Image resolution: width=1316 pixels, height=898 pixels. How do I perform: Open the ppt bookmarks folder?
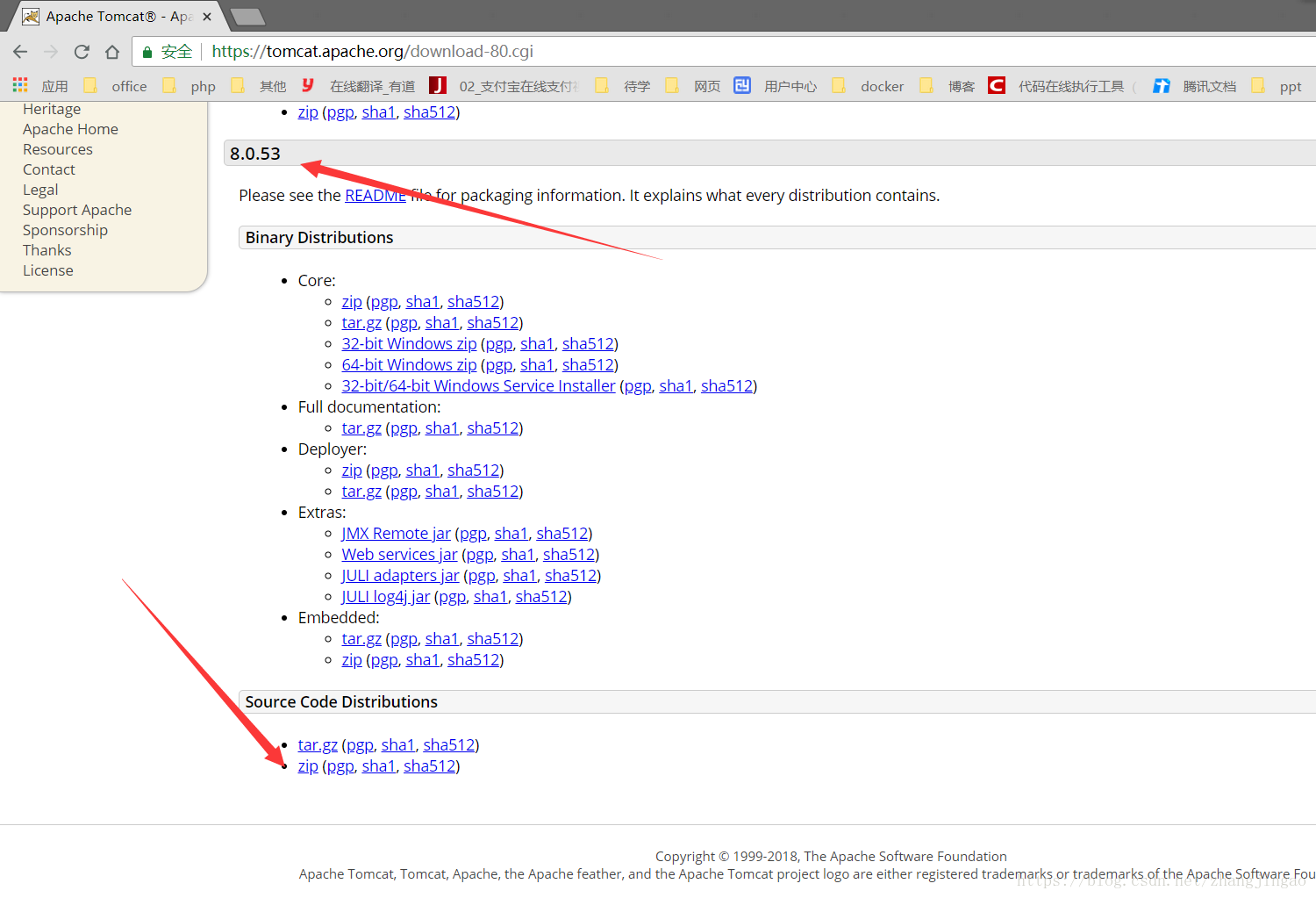pyautogui.click(x=1277, y=86)
